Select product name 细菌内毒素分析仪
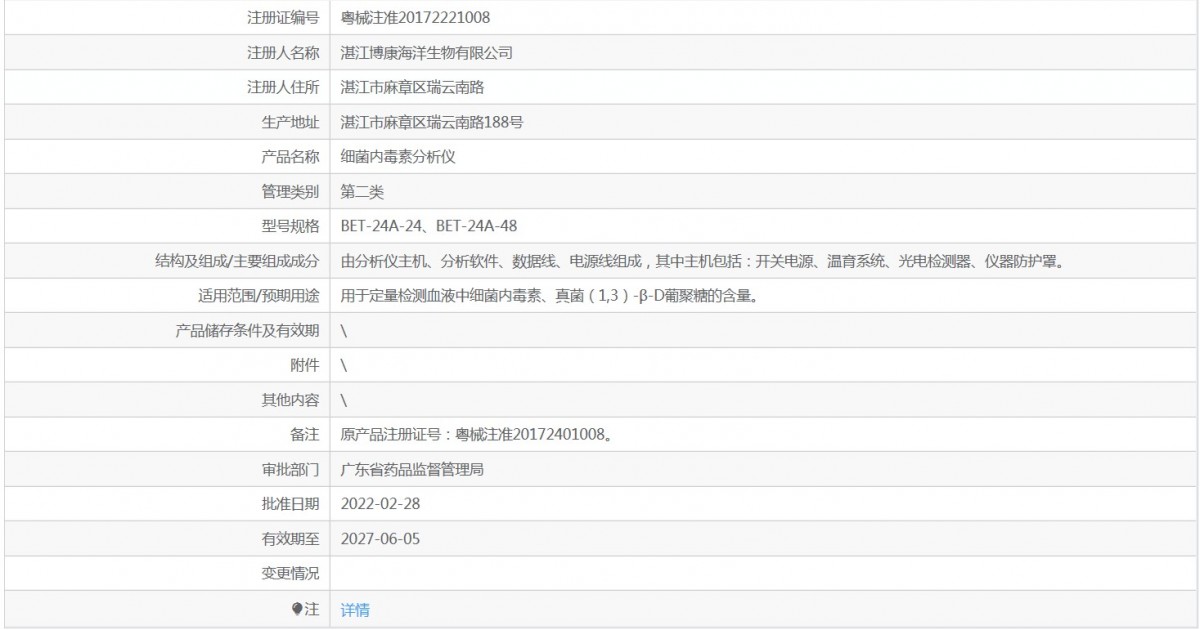Image resolution: width=1200 pixels, height=630 pixels. (398, 157)
